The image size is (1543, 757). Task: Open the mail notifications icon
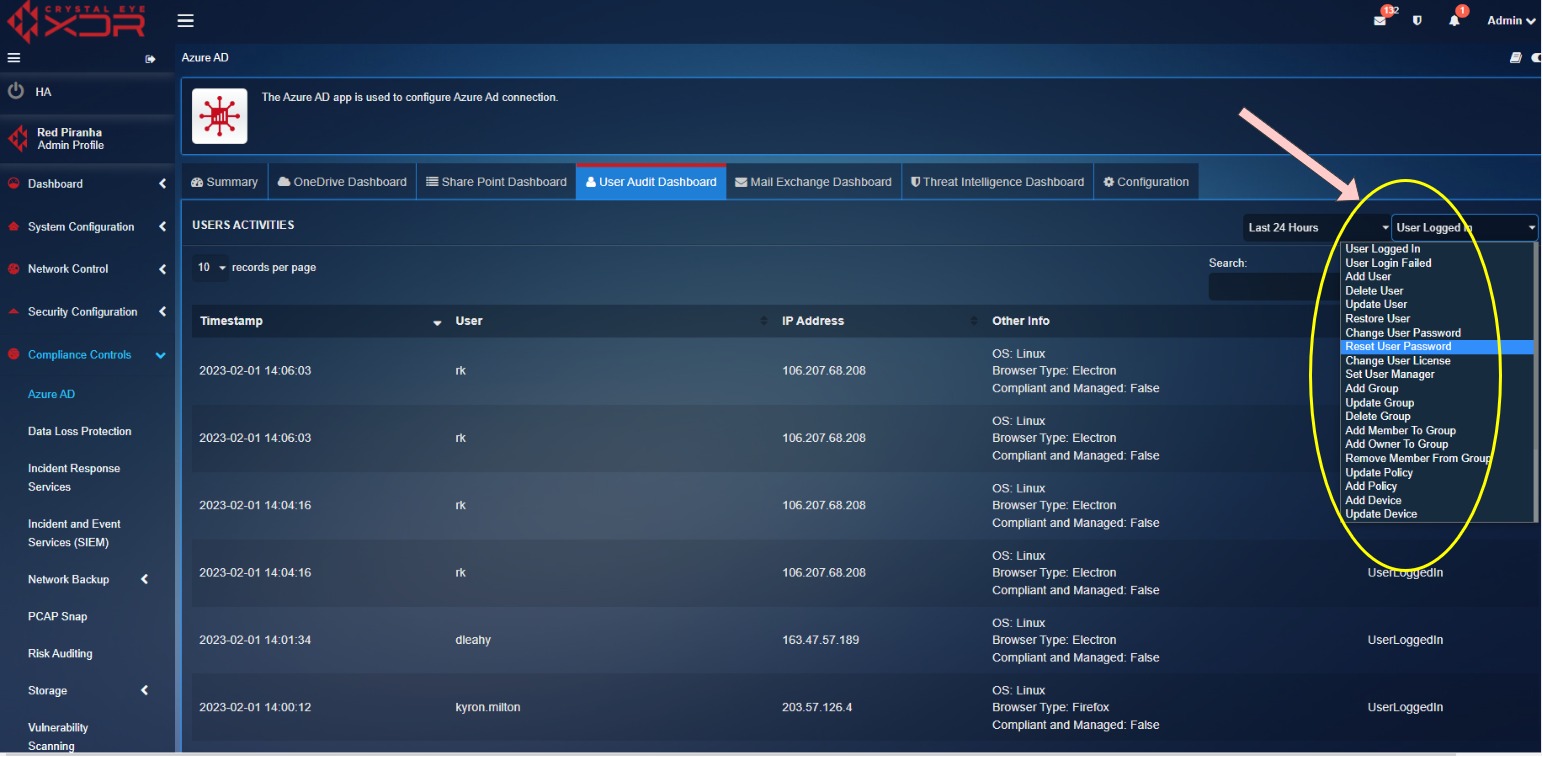pos(1380,21)
